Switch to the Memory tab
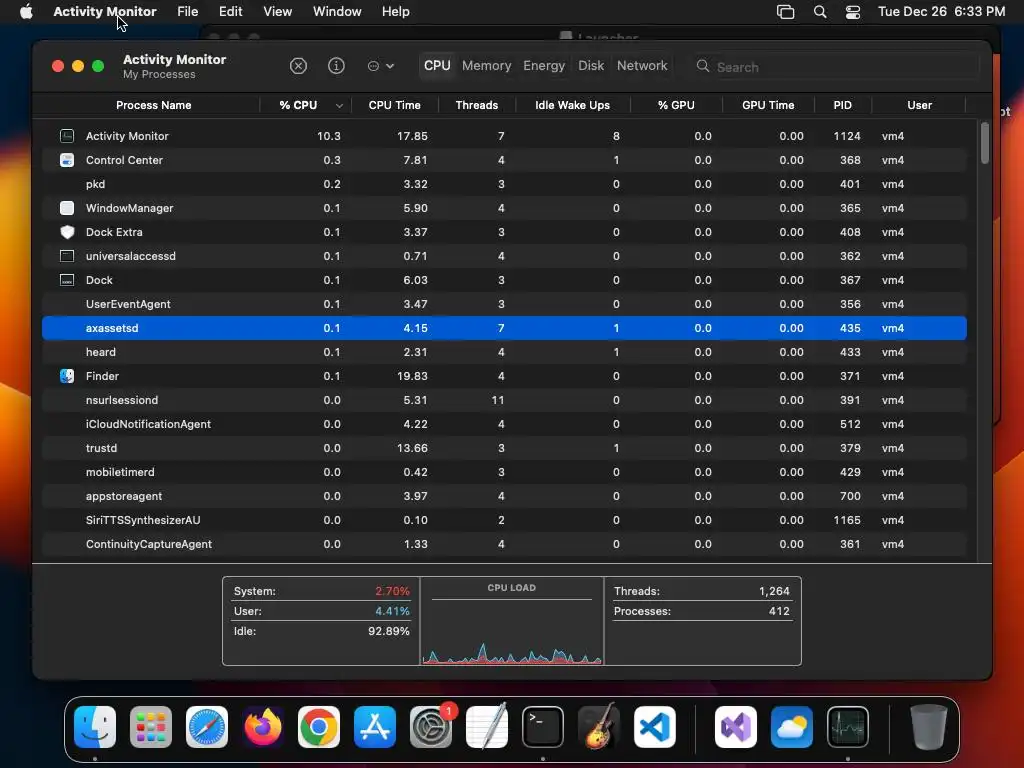Image resolution: width=1024 pixels, height=768 pixels. [x=487, y=65]
